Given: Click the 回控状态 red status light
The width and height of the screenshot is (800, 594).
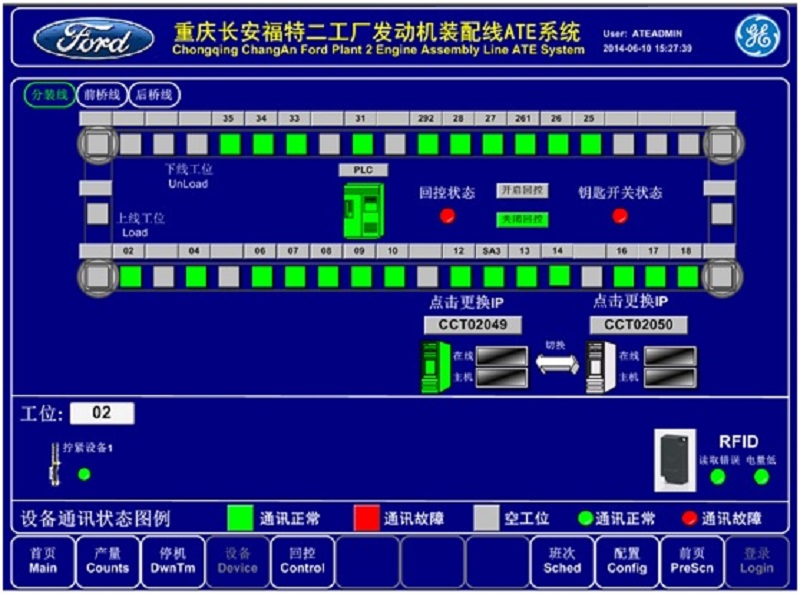Looking at the screenshot, I should pos(447,216).
